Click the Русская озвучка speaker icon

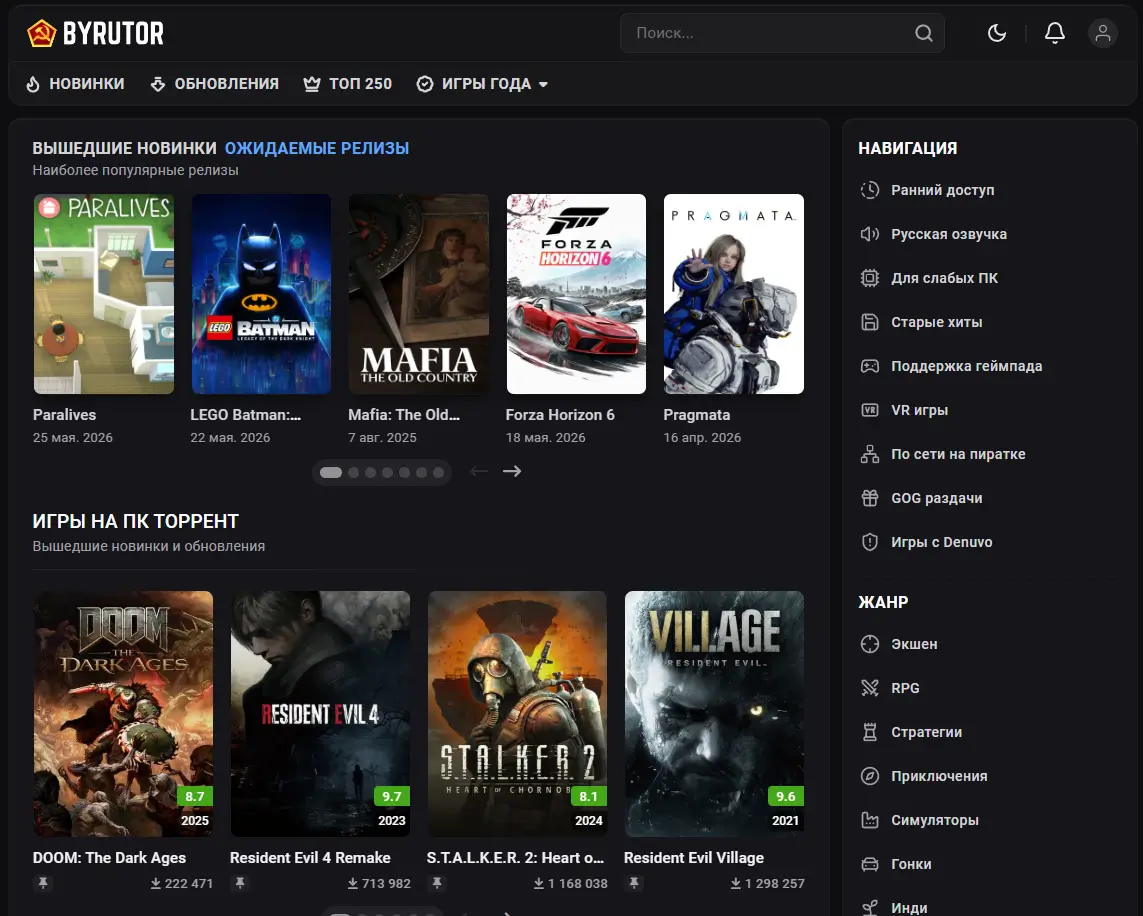pos(870,234)
